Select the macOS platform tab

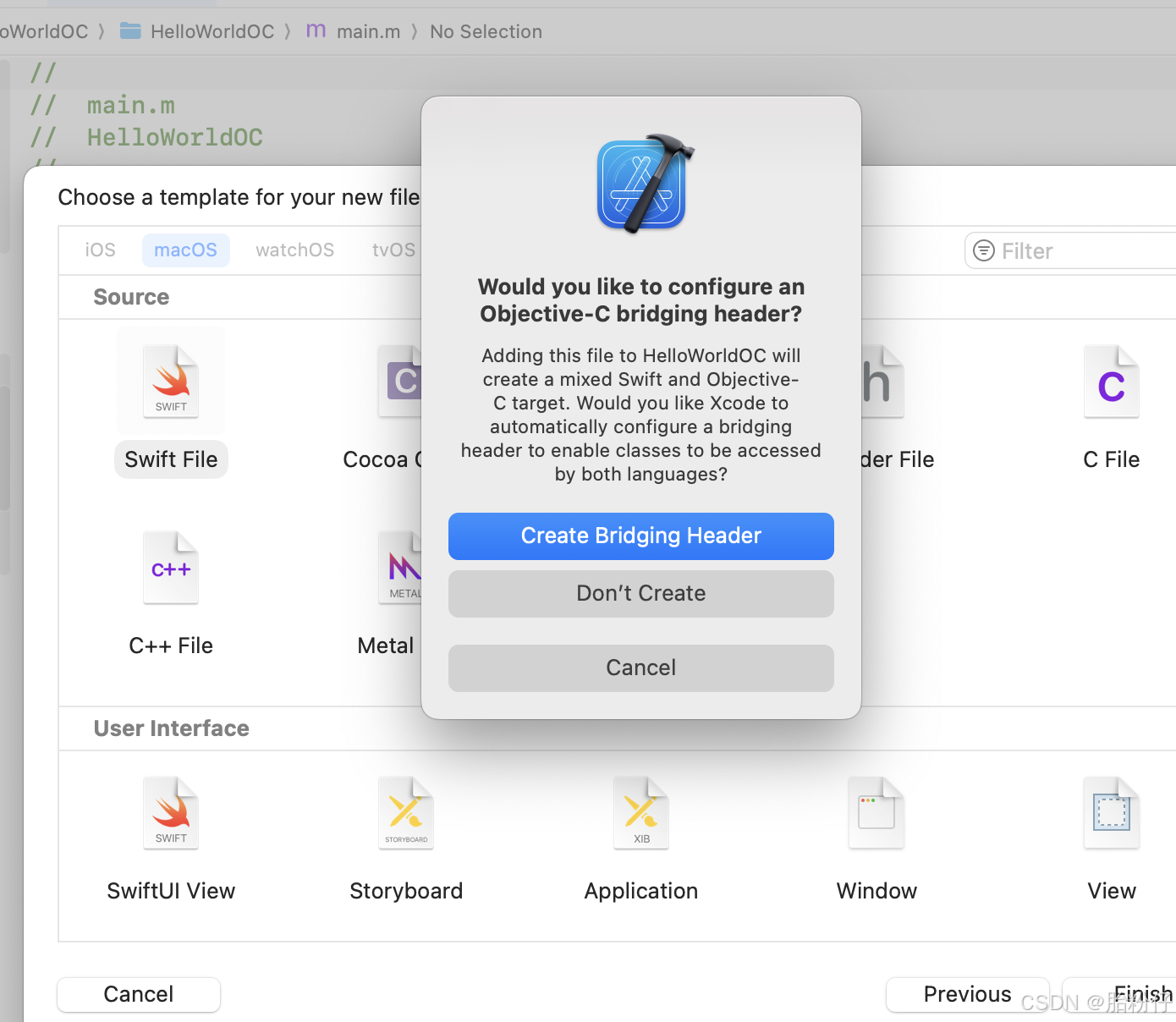[186, 250]
